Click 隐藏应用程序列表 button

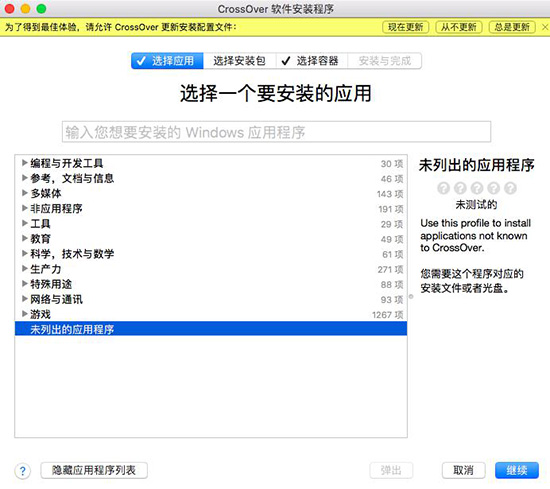tap(94, 470)
